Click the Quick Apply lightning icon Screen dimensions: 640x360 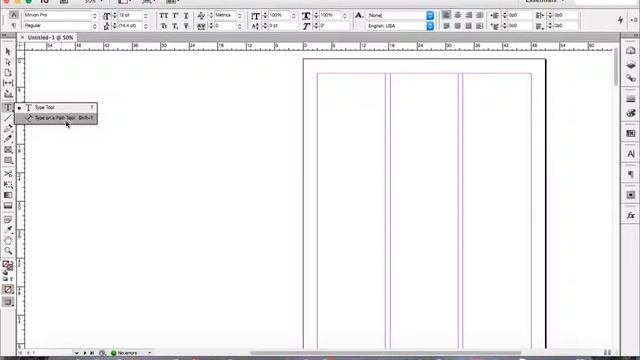620,20
